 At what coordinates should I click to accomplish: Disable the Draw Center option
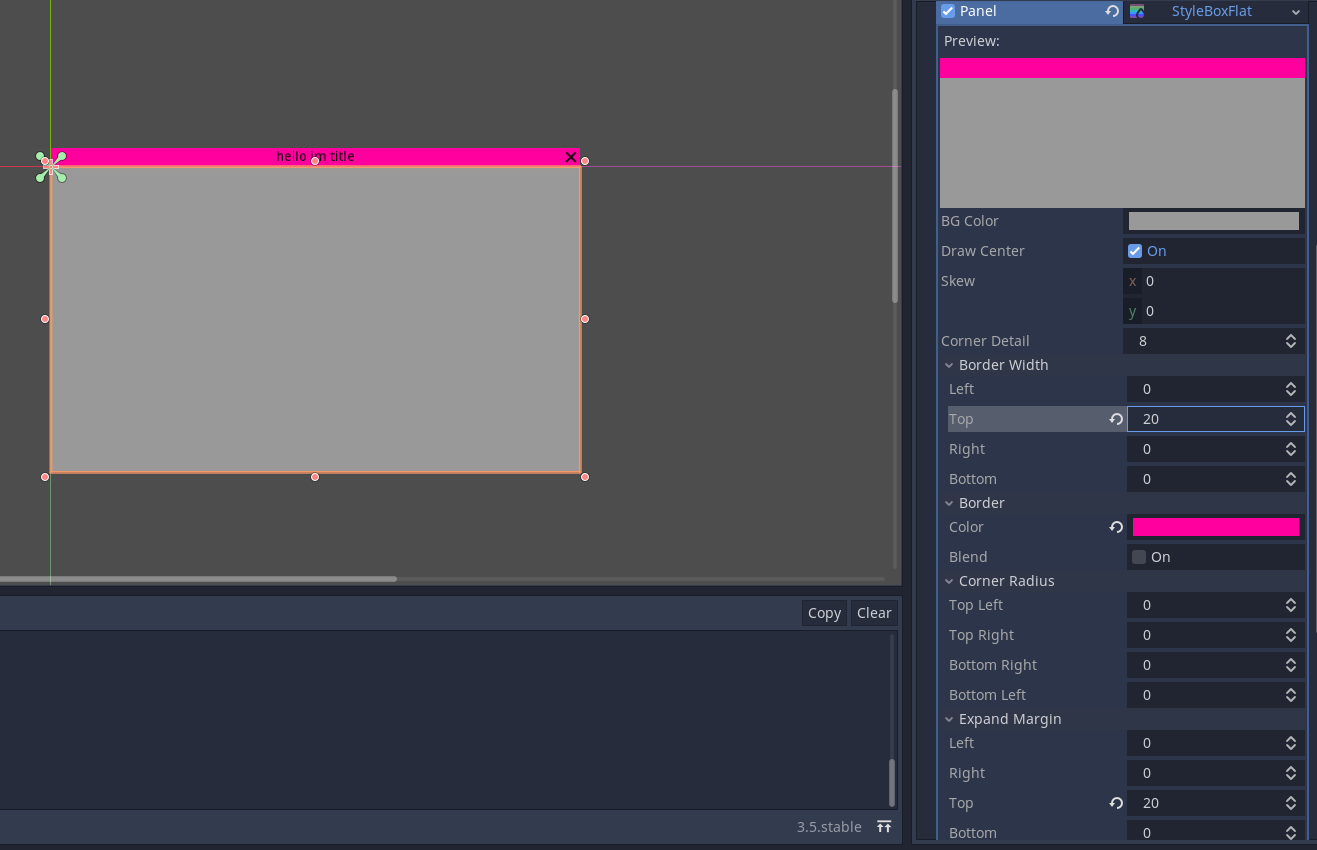pos(1135,251)
